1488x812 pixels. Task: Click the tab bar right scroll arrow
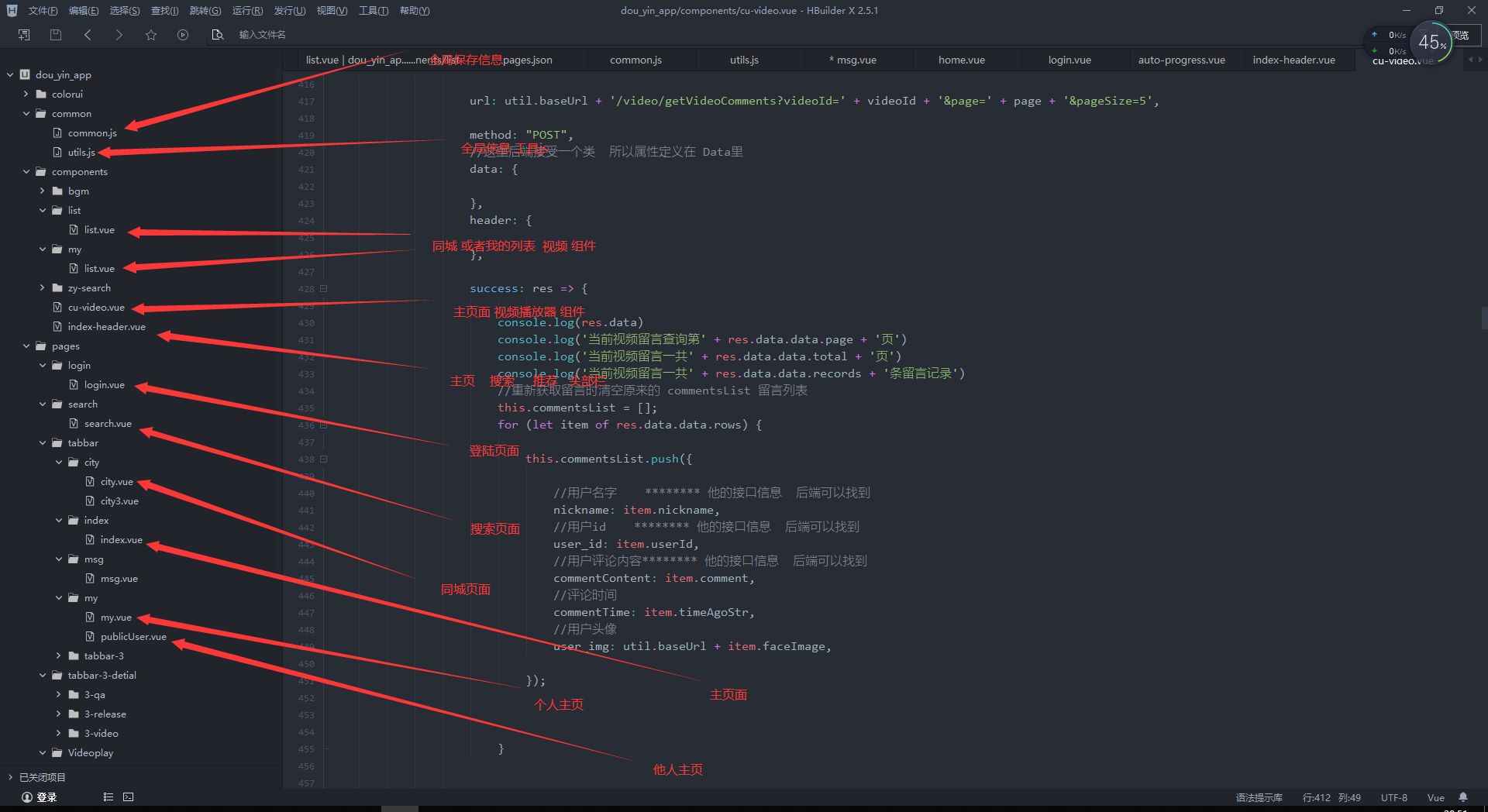pos(1481,60)
